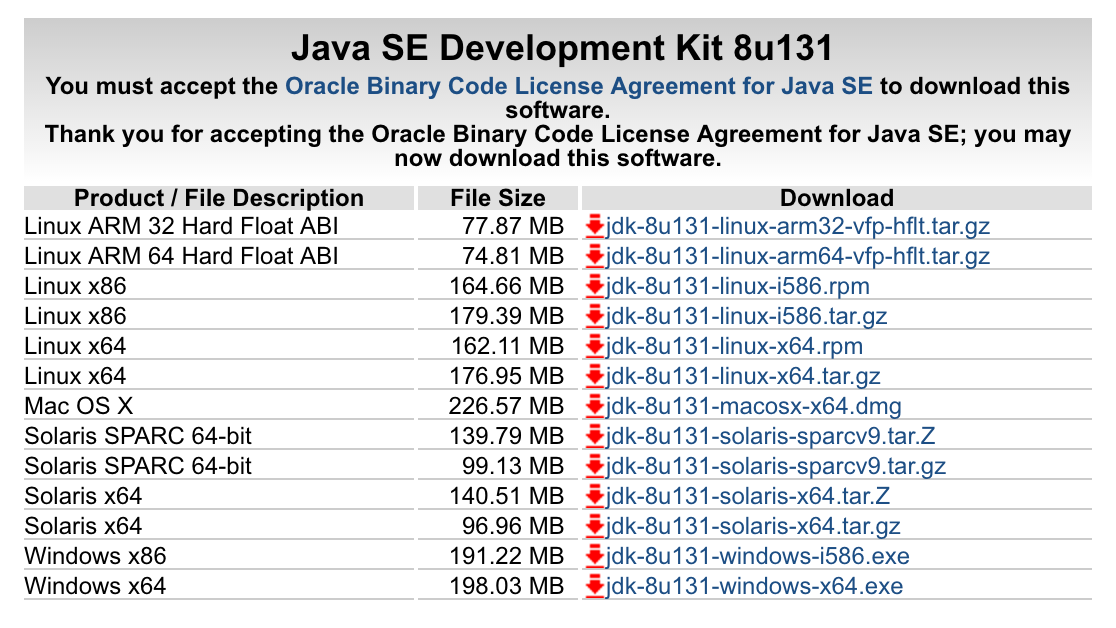Click the red download arrow beside jdk-8u131-solaris-x64.tar.Z
Viewport: 1116px width, 628px height.
pos(594,496)
